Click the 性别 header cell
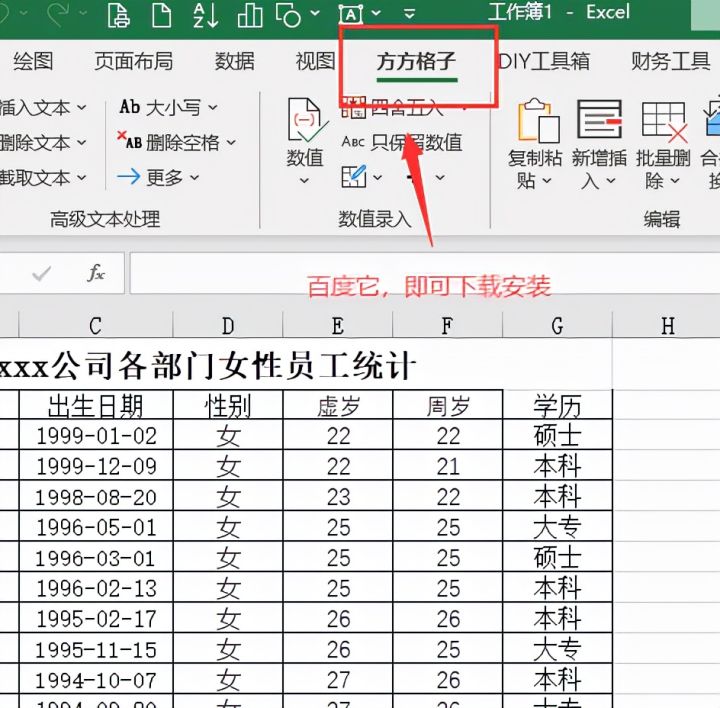Image resolution: width=720 pixels, height=708 pixels. 228,406
